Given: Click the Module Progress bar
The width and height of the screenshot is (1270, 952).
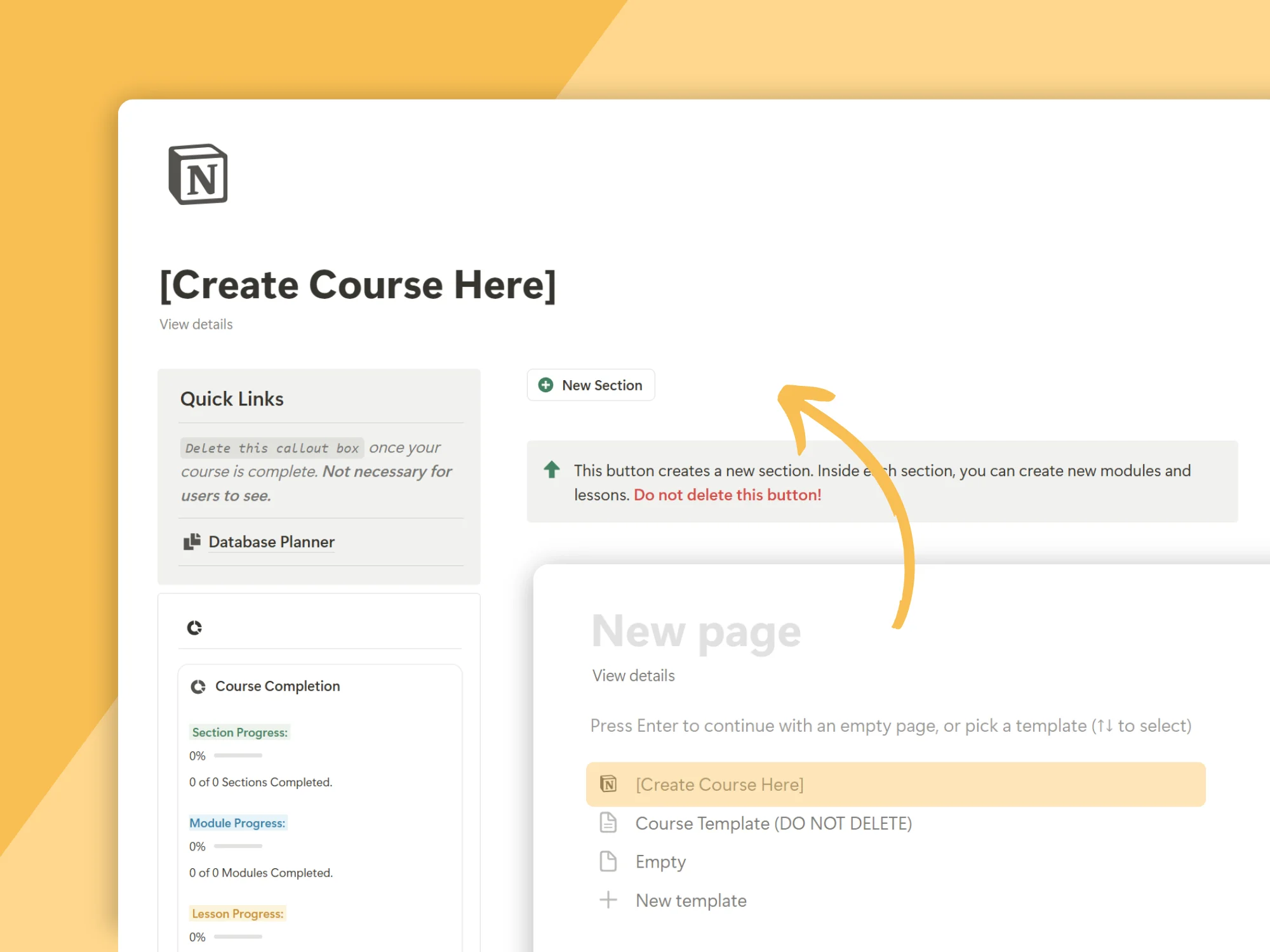Looking at the screenshot, I should click(238, 846).
